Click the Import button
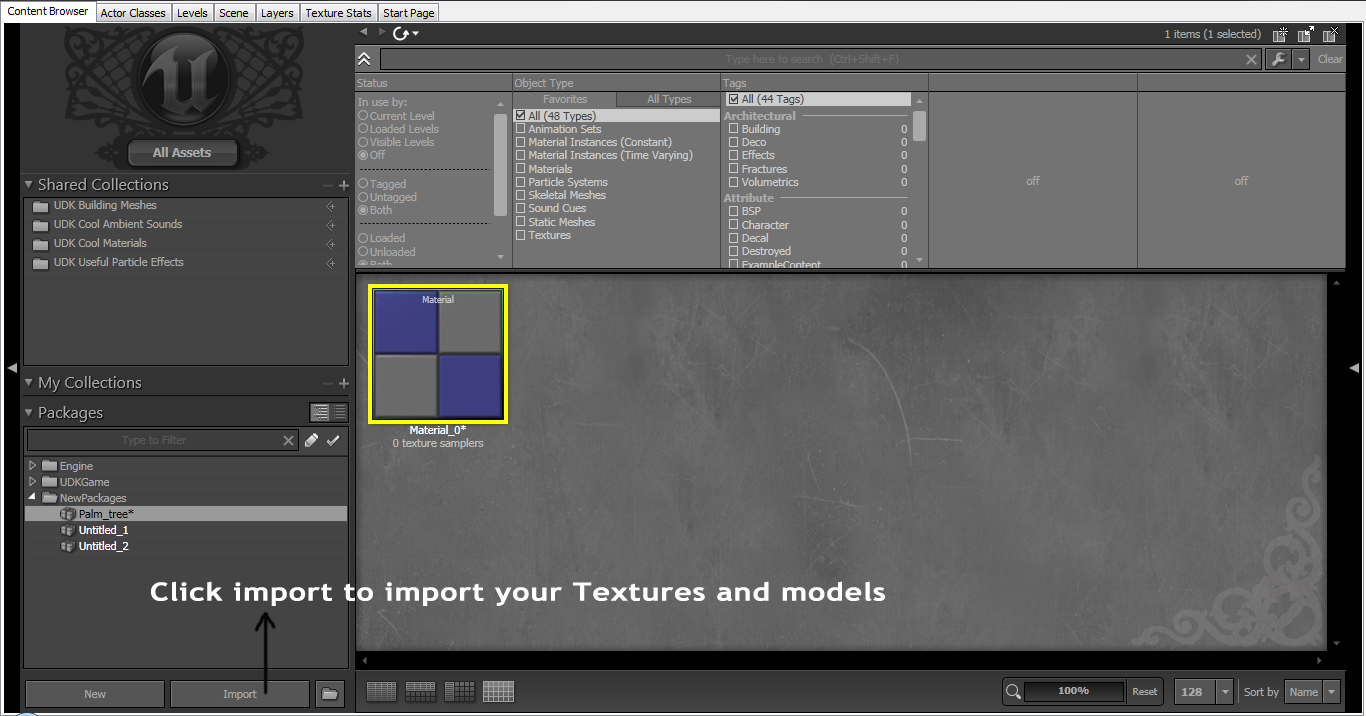This screenshot has height=716, width=1366. 240,694
